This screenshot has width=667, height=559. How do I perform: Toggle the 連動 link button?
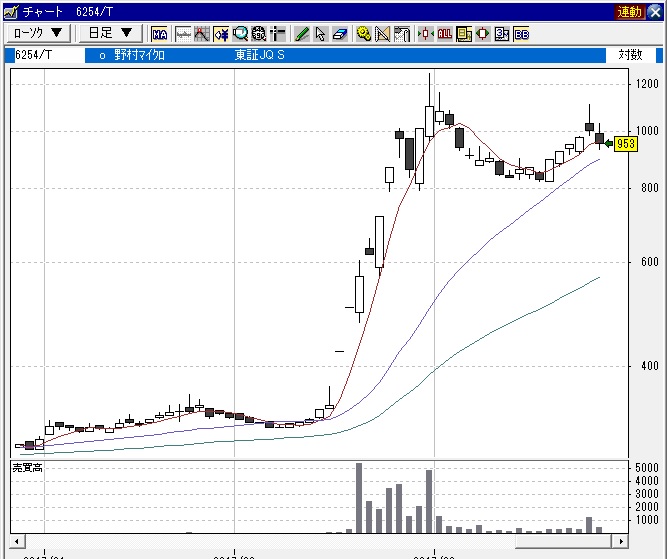630,12
